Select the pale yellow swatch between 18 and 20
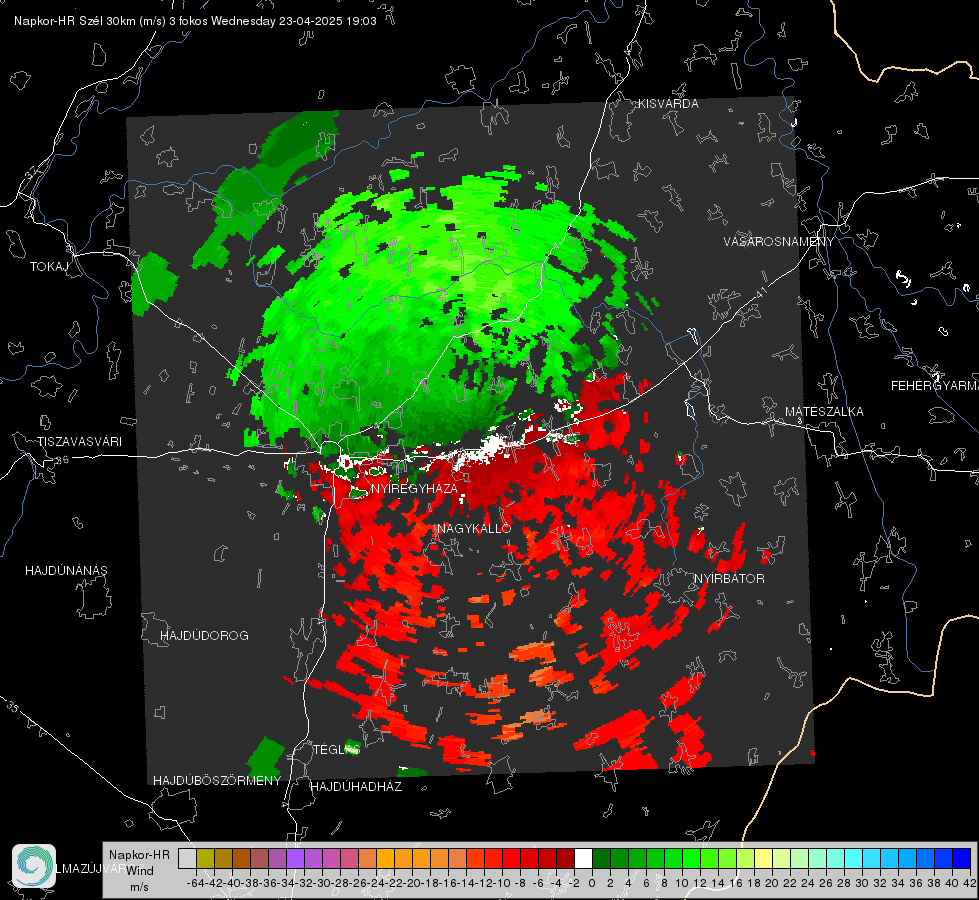The width and height of the screenshot is (979, 900). (x=763, y=858)
